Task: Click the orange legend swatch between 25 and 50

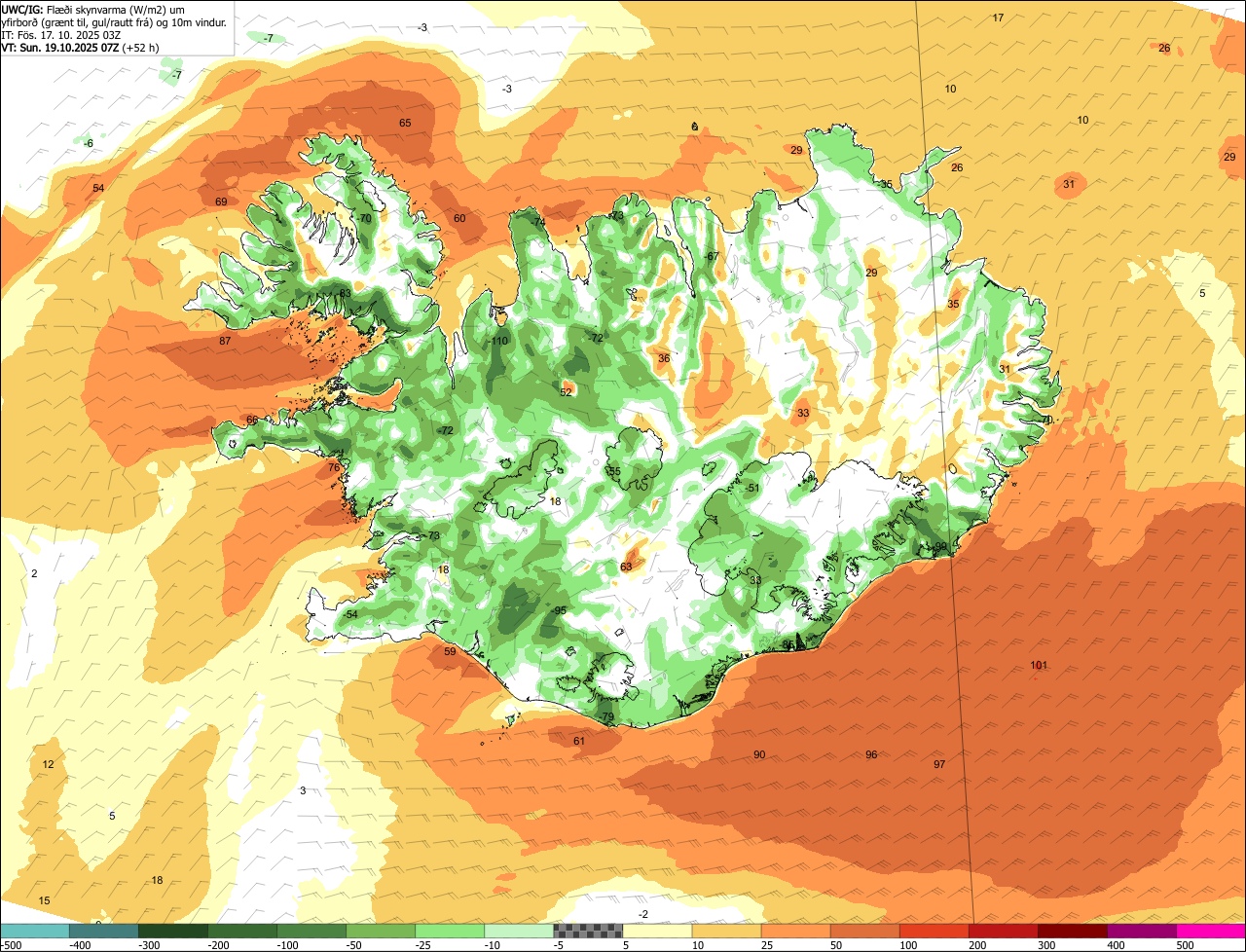Action: point(796,931)
